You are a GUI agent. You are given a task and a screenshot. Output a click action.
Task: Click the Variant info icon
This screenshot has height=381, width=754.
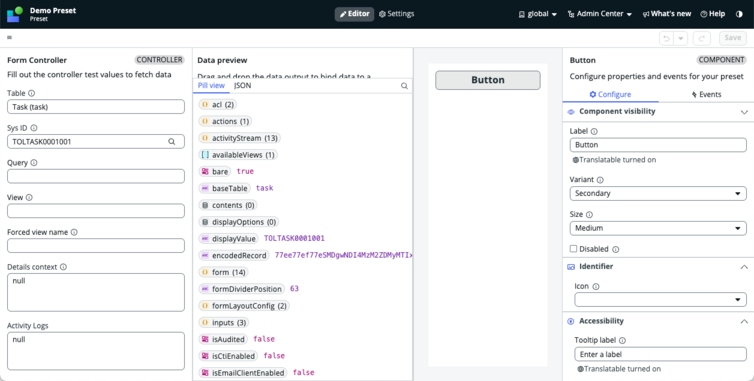tap(600, 180)
